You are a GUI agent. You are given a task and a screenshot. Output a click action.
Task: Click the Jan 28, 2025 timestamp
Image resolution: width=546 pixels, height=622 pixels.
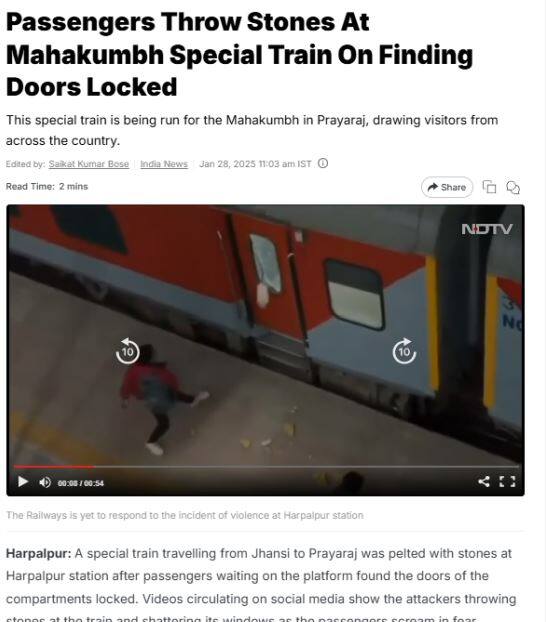click(255, 164)
